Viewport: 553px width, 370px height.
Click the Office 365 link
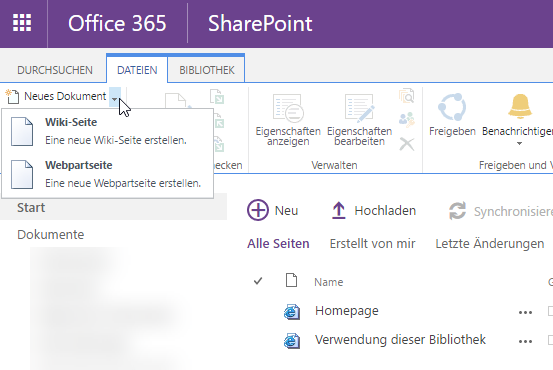click(117, 24)
